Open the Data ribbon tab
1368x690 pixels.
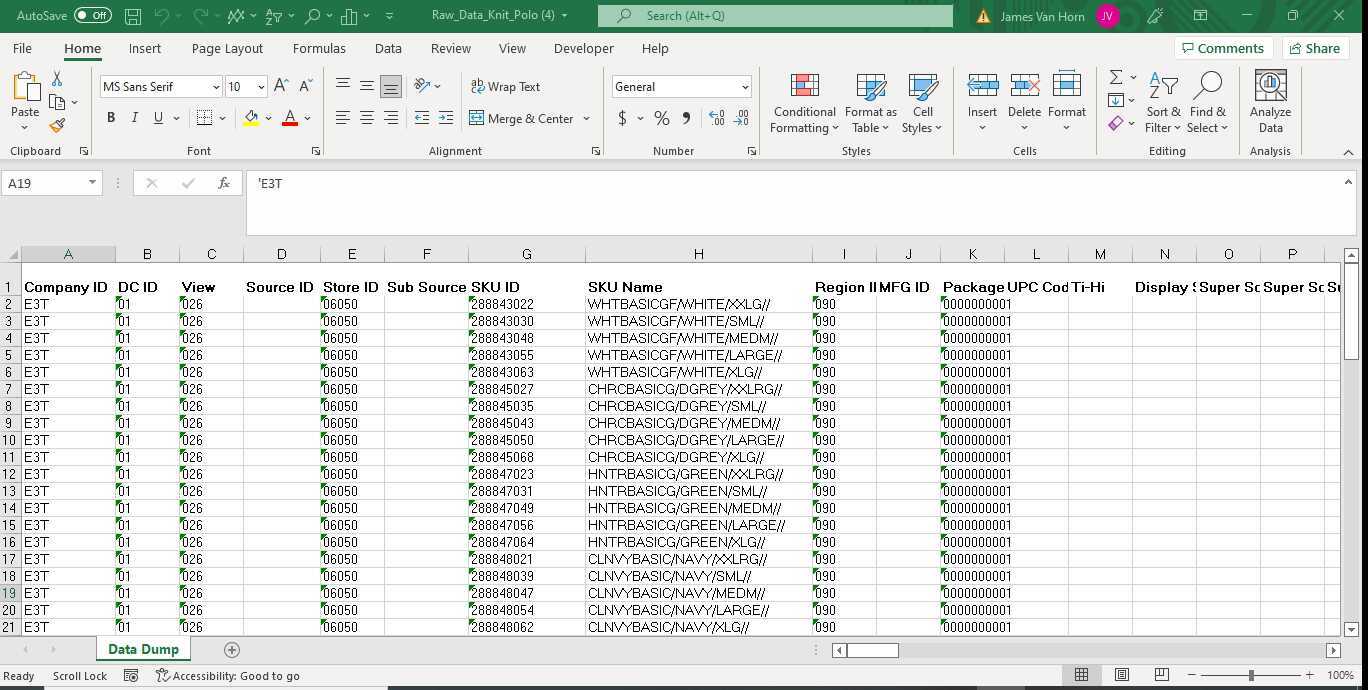click(388, 48)
